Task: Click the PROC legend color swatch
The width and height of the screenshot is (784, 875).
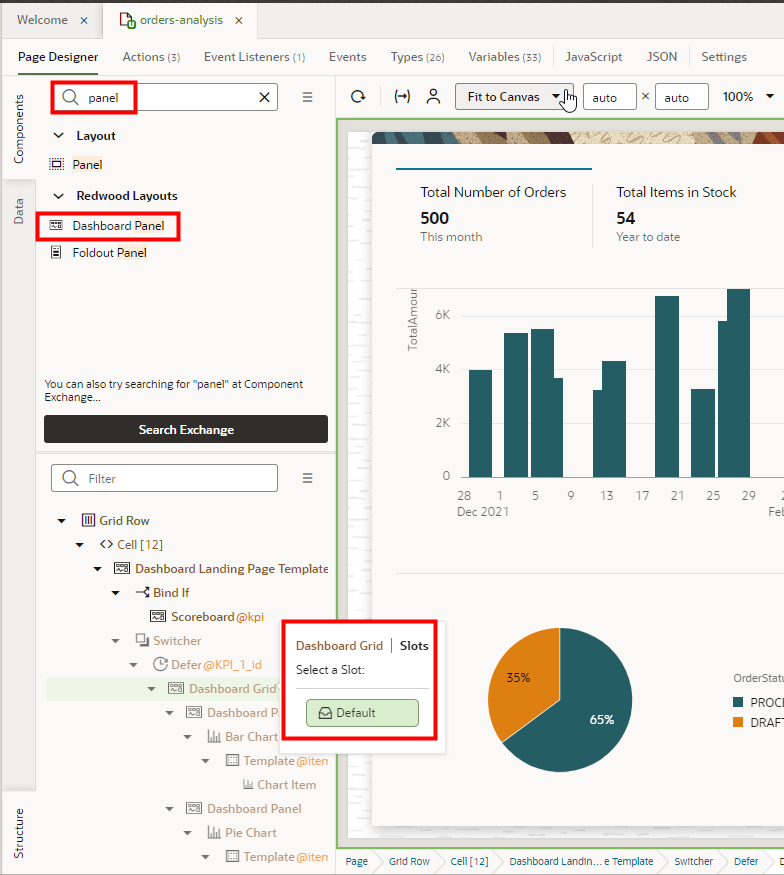Action: click(738, 702)
